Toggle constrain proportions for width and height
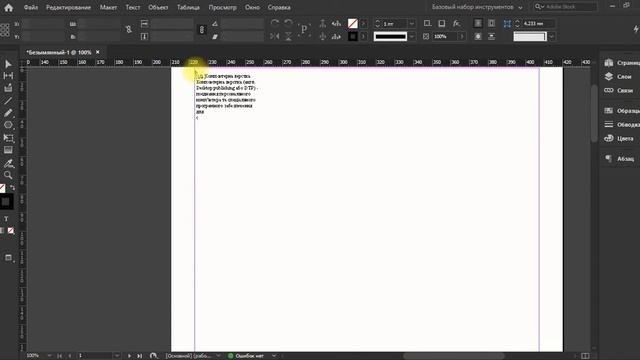 point(129,29)
